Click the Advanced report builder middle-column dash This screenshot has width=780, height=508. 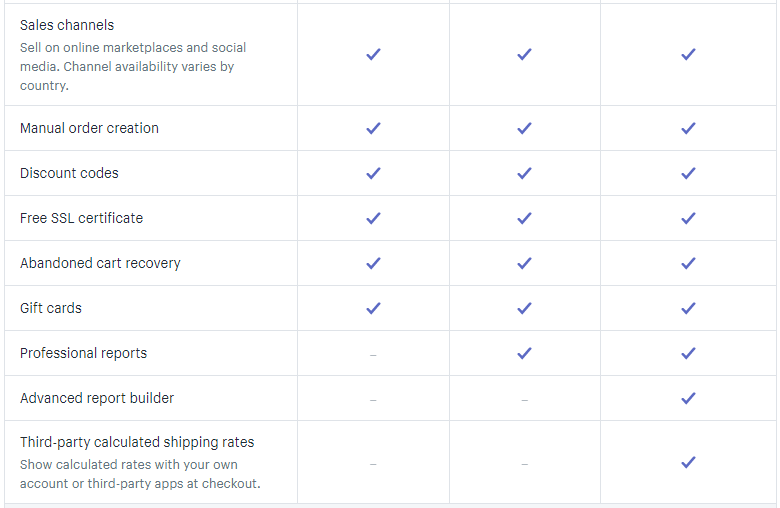coord(524,399)
